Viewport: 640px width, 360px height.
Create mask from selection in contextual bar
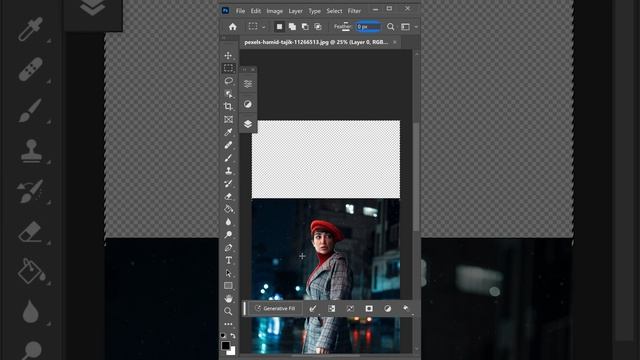pos(369,309)
